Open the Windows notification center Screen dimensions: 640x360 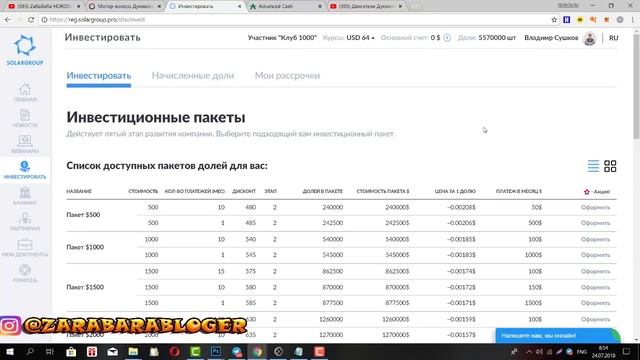coord(627,351)
